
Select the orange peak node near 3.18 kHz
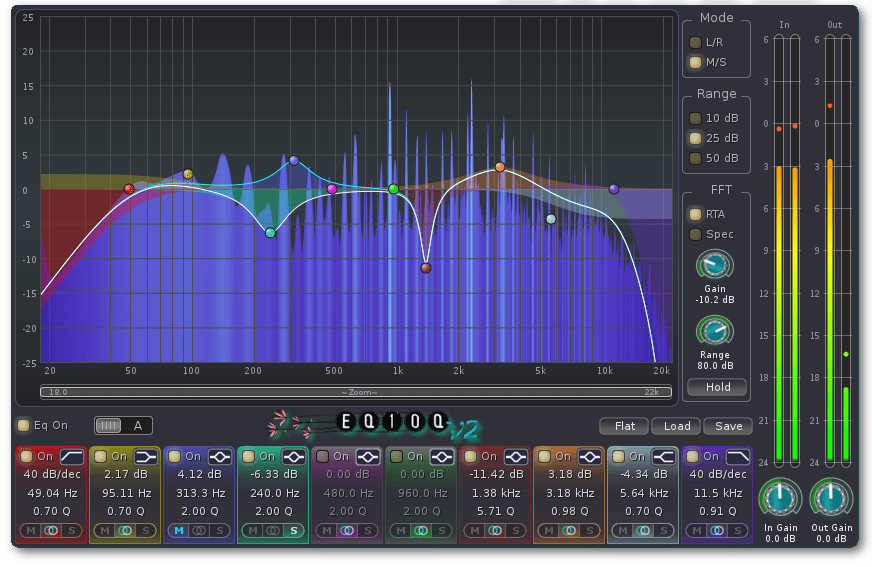(500, 167)
